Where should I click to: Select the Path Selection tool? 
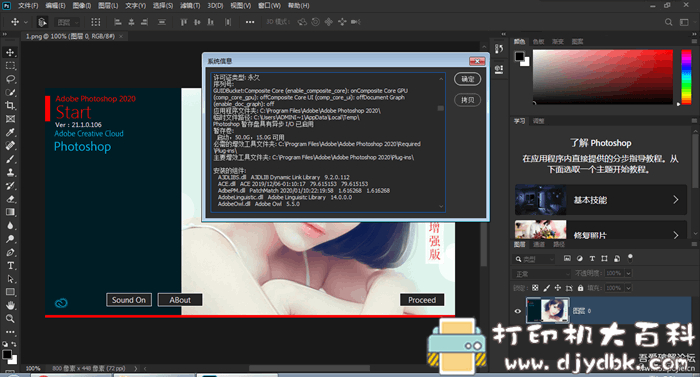click(10, 279)
